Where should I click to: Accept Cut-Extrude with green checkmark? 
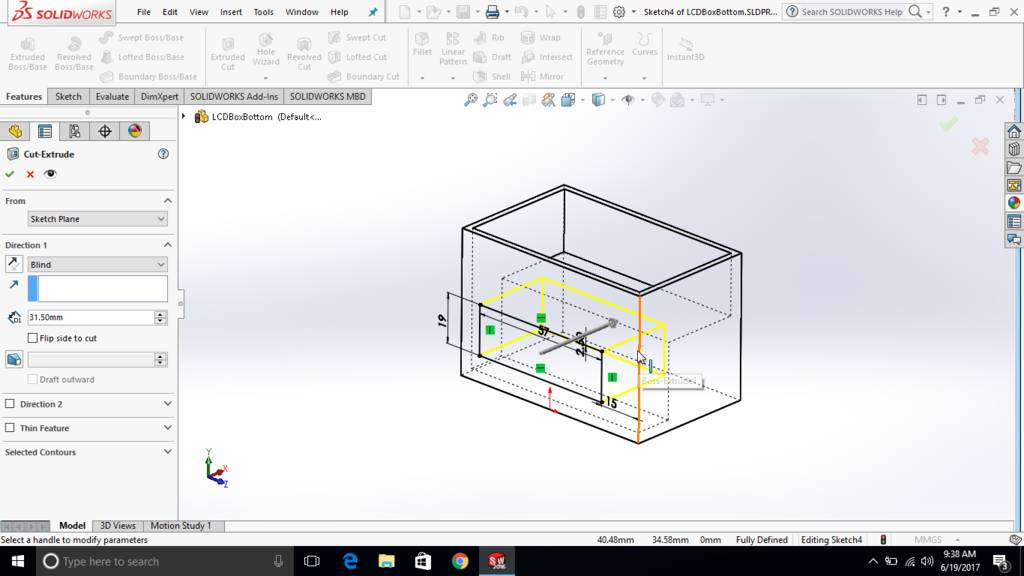tap(10, 174)
